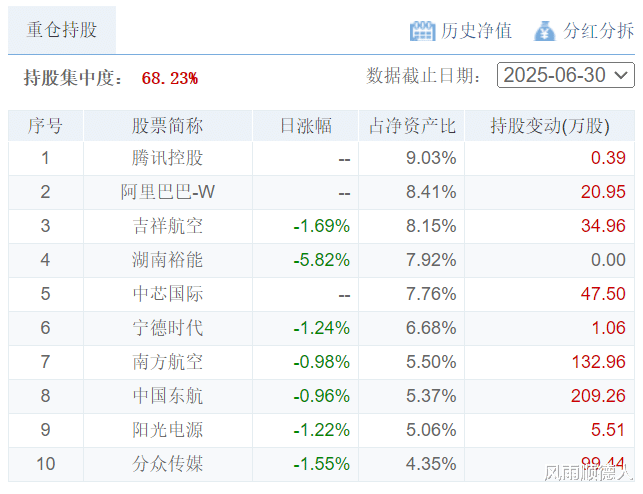Click the -5.82% daily change value
This screenshot has width=643, height=494.
pyautogui.click(x=322, y=260)
